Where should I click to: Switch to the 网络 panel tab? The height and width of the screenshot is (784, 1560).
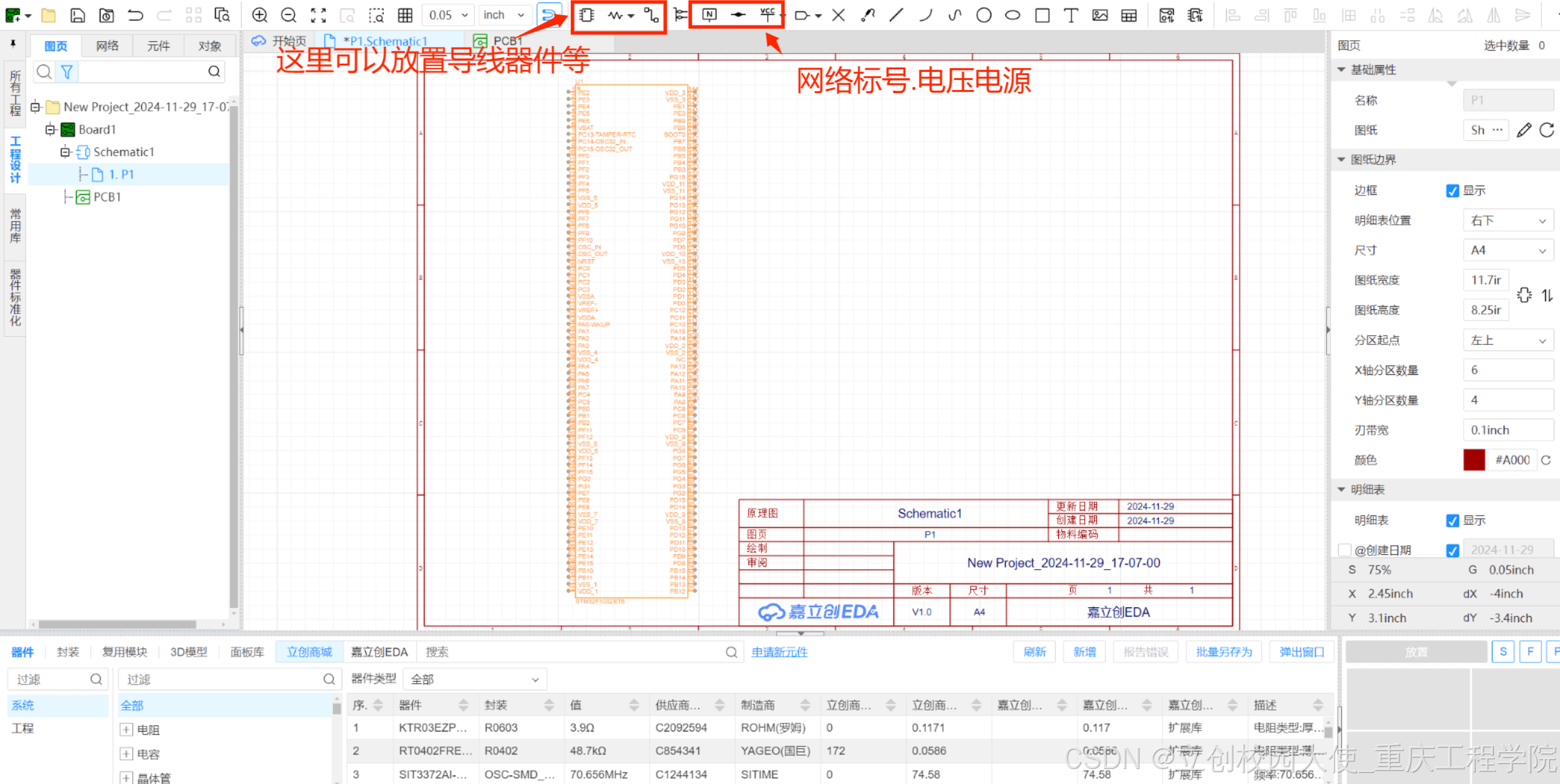[107, 46]
